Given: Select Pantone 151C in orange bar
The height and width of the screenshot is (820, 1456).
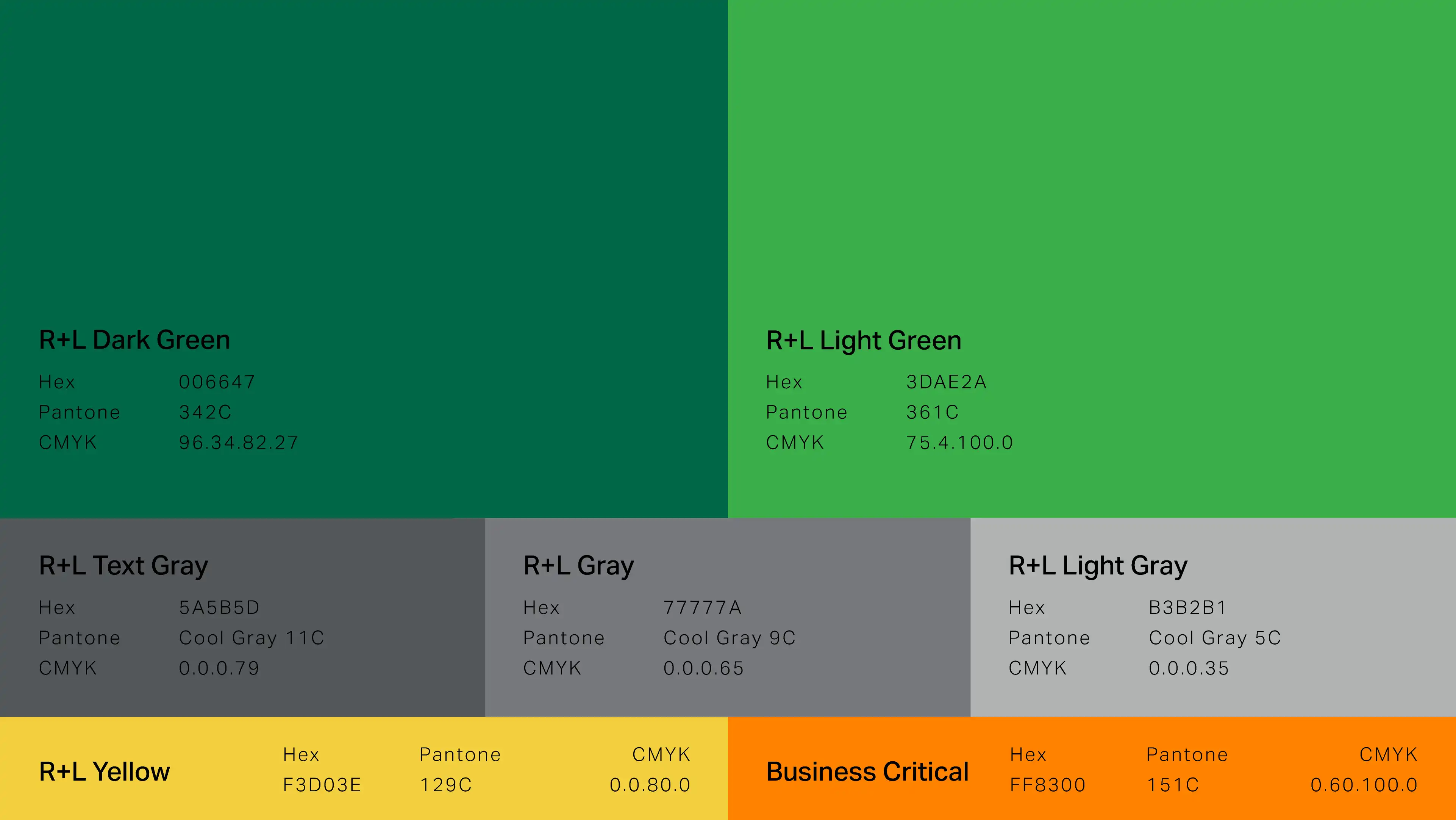Looking at the screenshot, I should pos(1172,785).
